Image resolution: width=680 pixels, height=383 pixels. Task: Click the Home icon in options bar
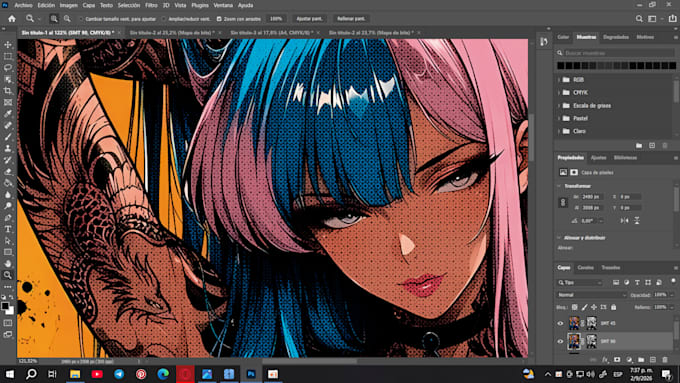pyautogui.click(x=12, y=19)
